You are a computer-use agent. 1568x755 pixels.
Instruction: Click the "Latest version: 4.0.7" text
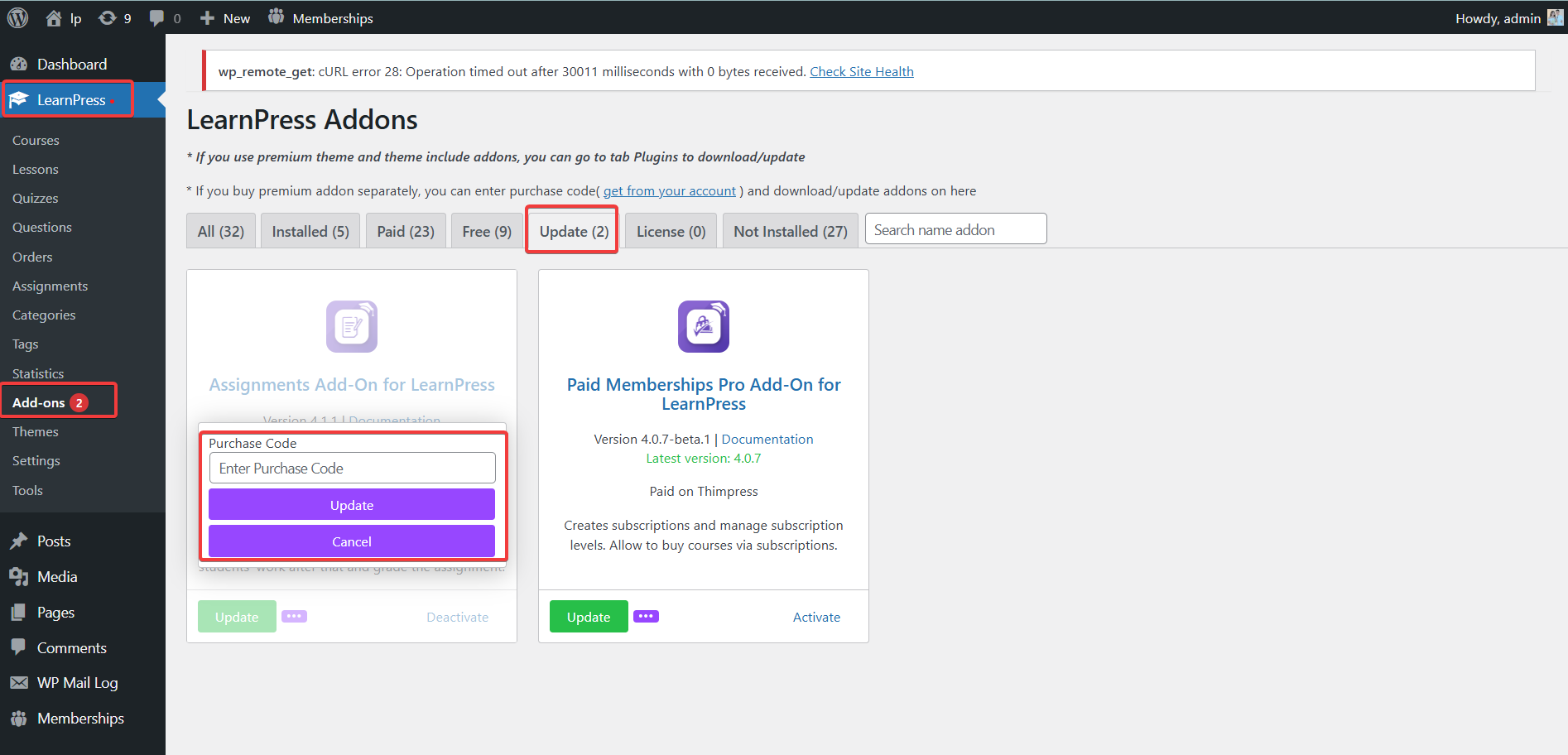704,458
